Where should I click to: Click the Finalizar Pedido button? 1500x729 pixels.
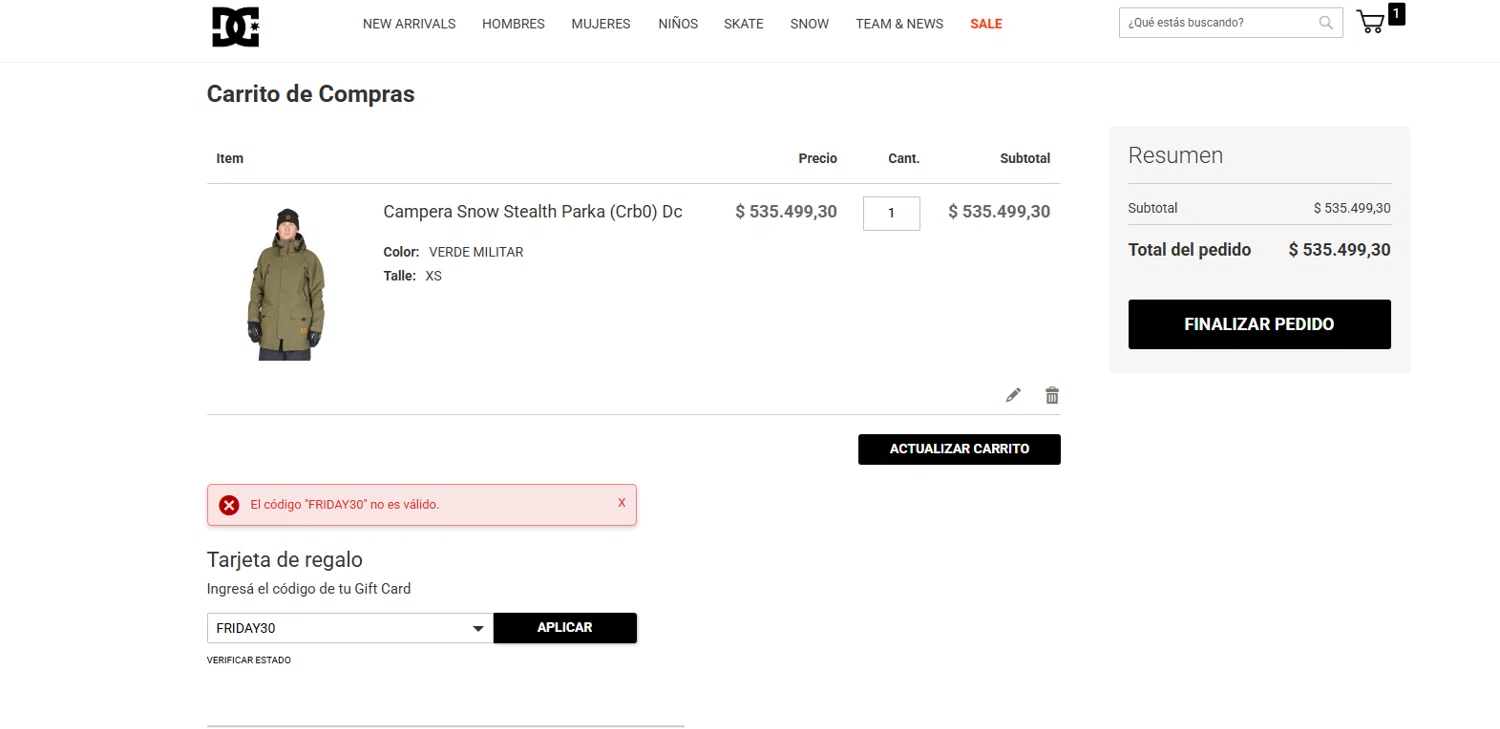tap(1259, 324)
